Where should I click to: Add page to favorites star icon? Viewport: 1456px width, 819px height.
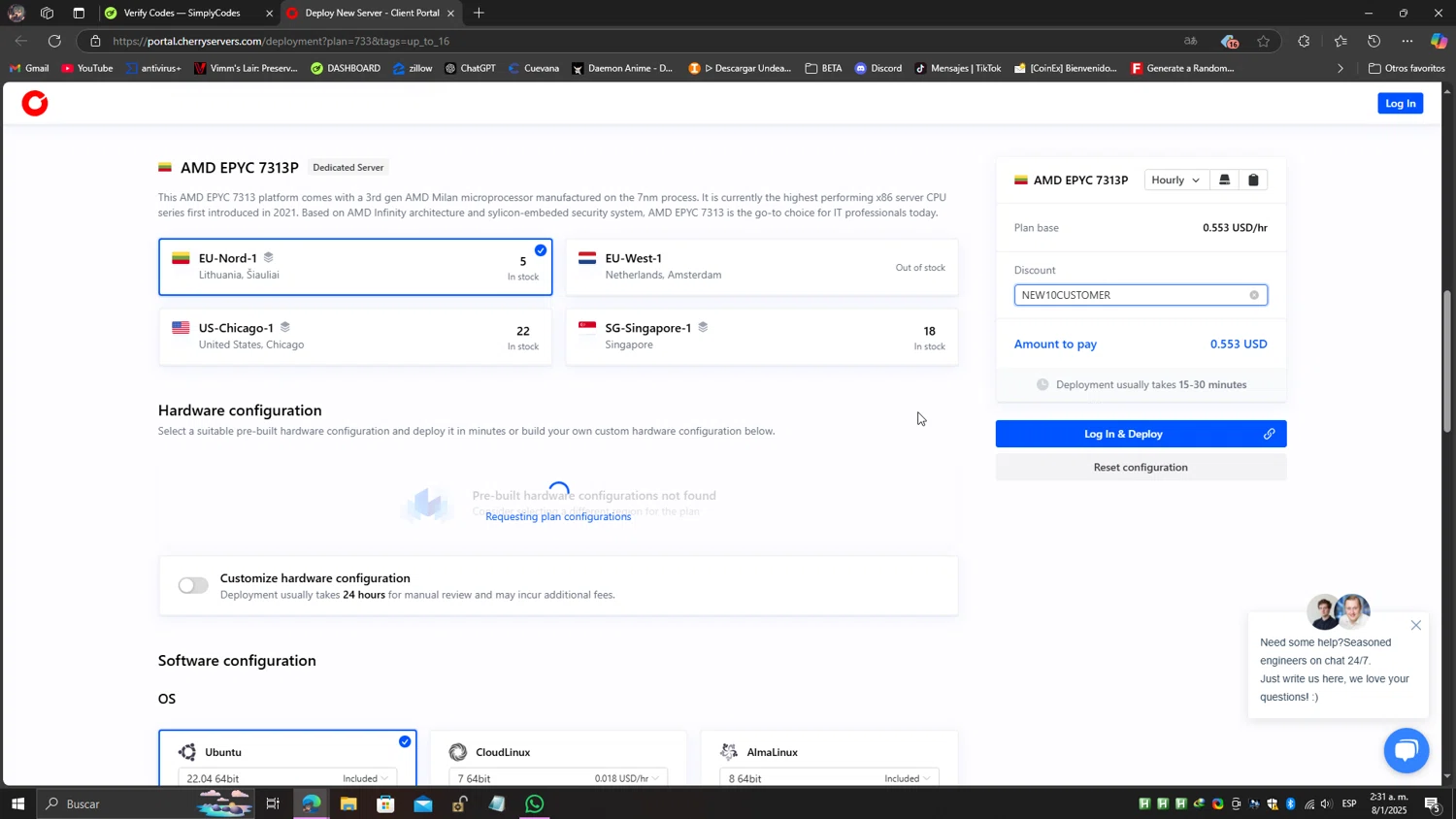click(x=1263, y=41)
